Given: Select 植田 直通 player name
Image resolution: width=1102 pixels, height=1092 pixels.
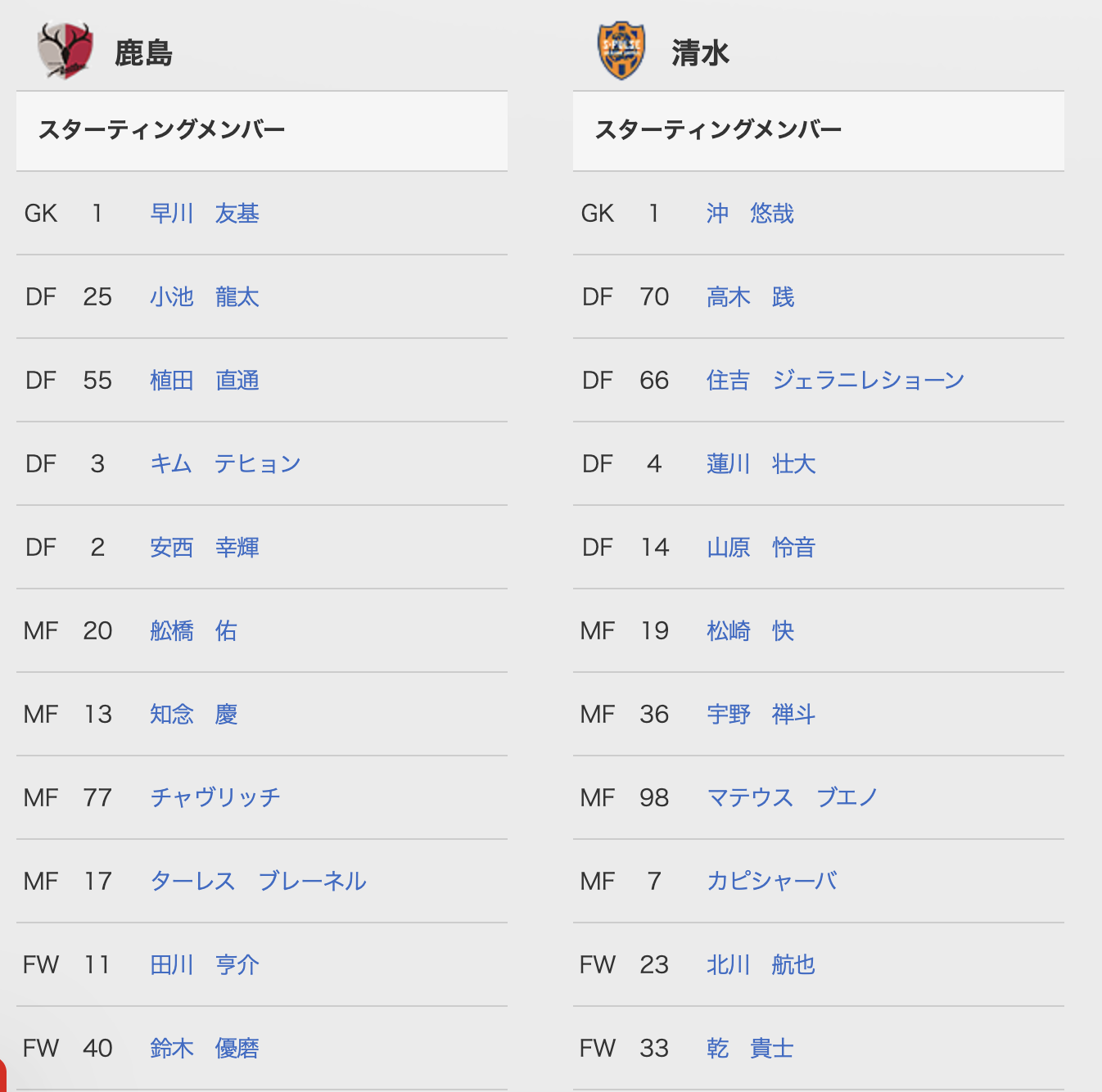Looking at the screenshot, I should [205, 381].
